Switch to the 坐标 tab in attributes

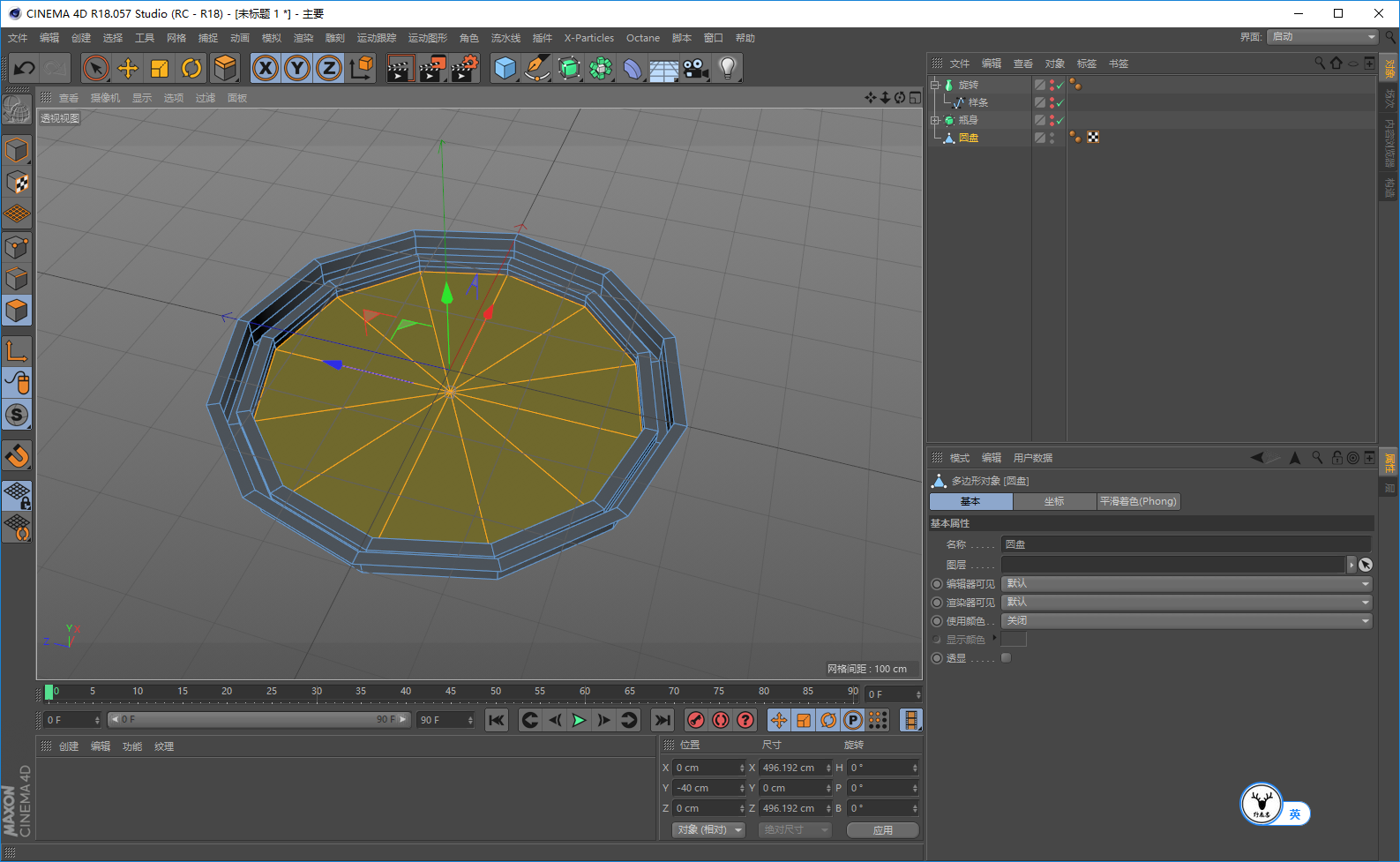coord(1054,501)
